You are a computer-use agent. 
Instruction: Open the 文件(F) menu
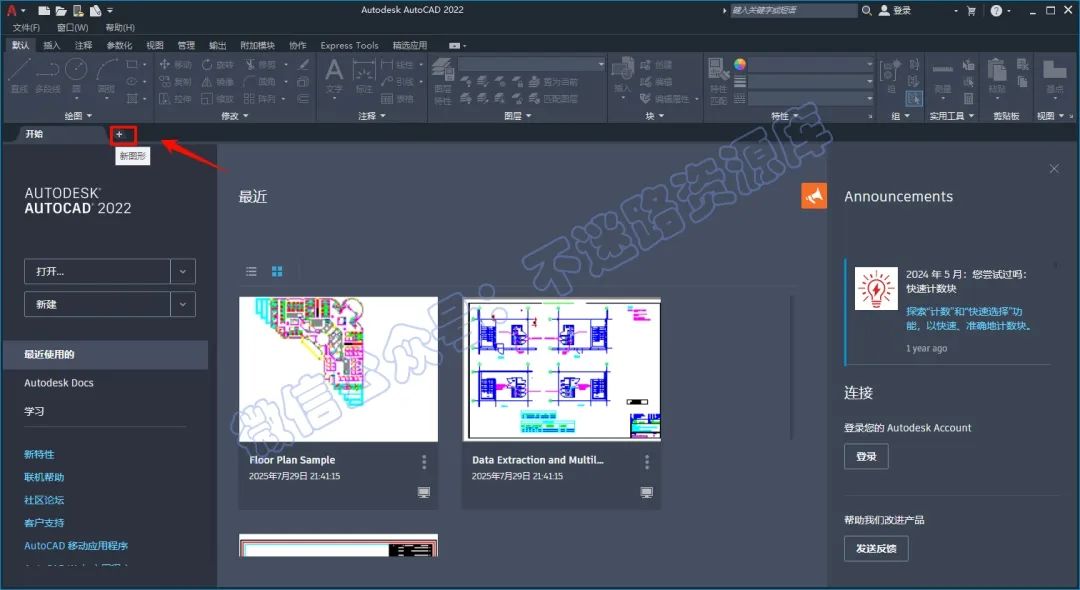coord(26,28)
